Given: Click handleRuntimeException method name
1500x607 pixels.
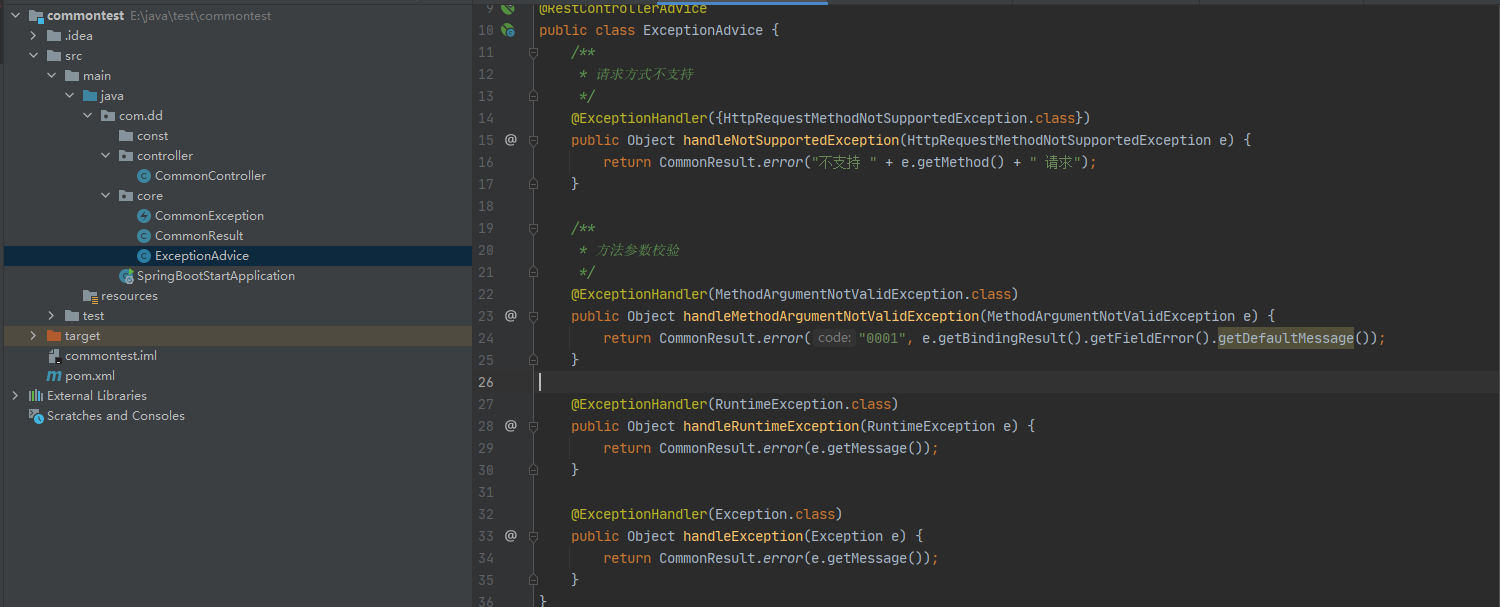Looking at the screenshot, I should (x=771, y=426).
